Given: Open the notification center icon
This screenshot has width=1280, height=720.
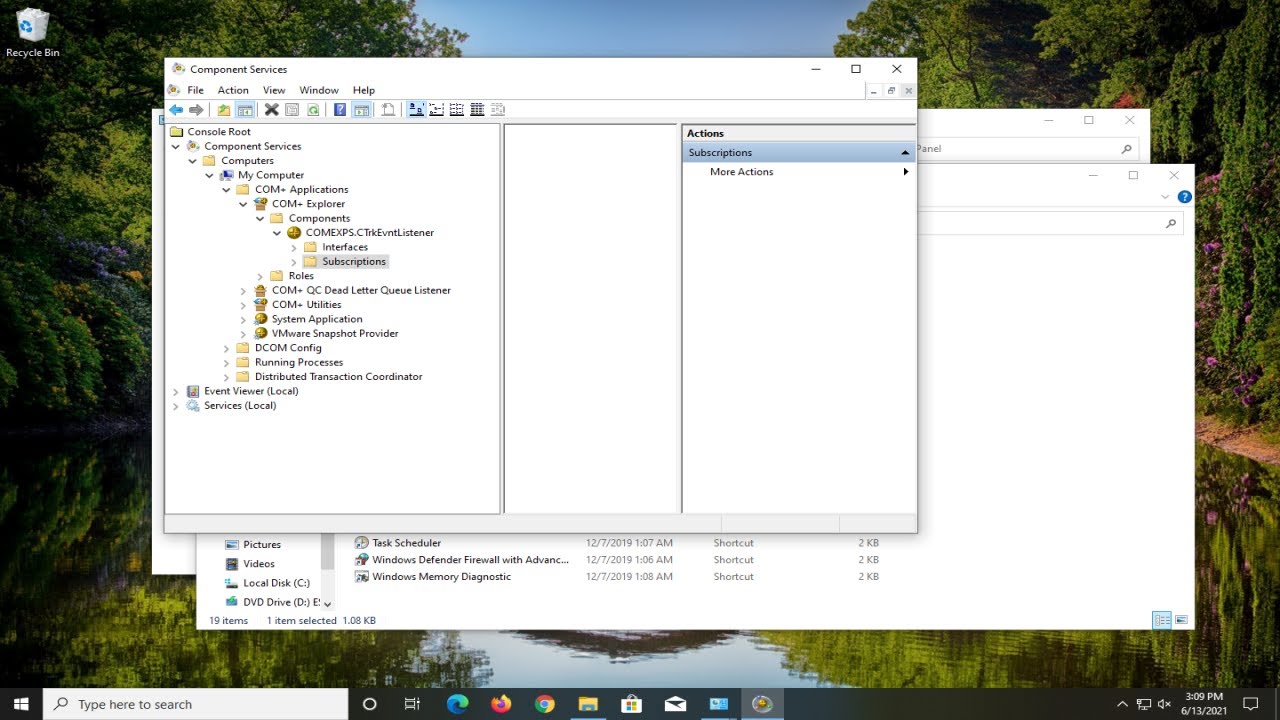Looking at the screenshot, I should [x=1250, y=704].
